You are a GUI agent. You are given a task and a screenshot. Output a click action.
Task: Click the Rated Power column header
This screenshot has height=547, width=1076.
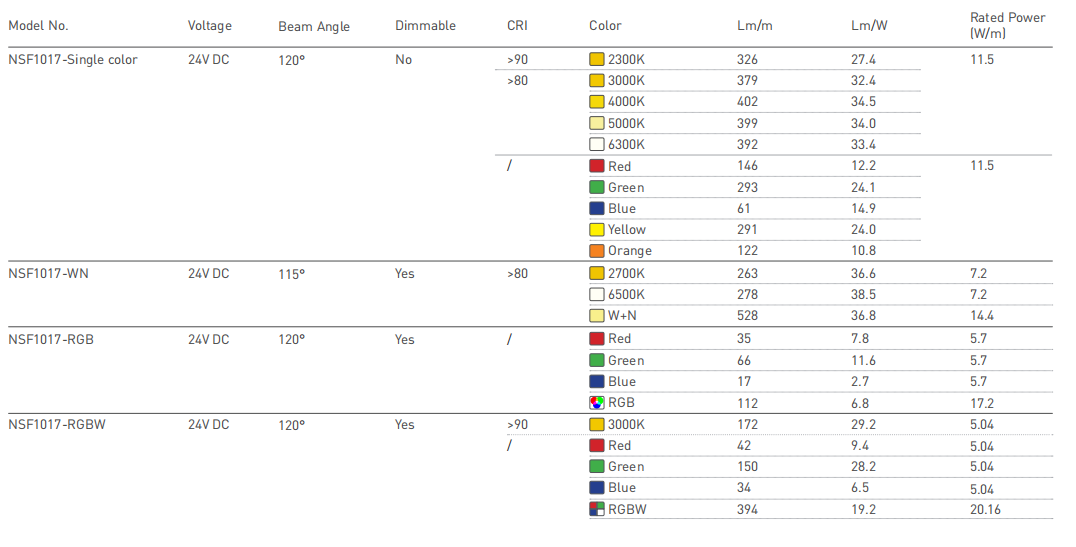pyautogui.click(x=1007, y=25)
